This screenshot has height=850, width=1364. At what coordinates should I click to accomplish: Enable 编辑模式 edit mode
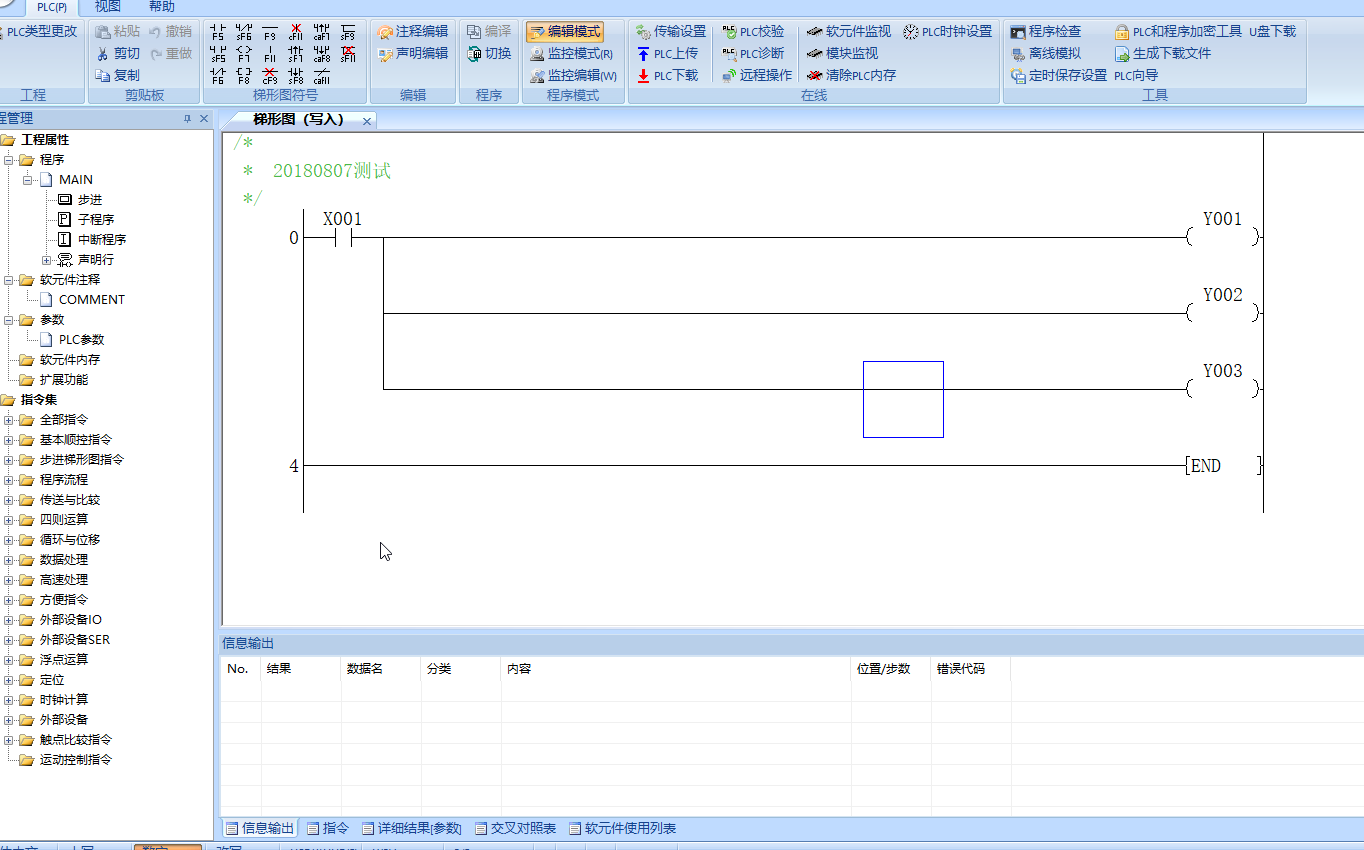(565, 32)
